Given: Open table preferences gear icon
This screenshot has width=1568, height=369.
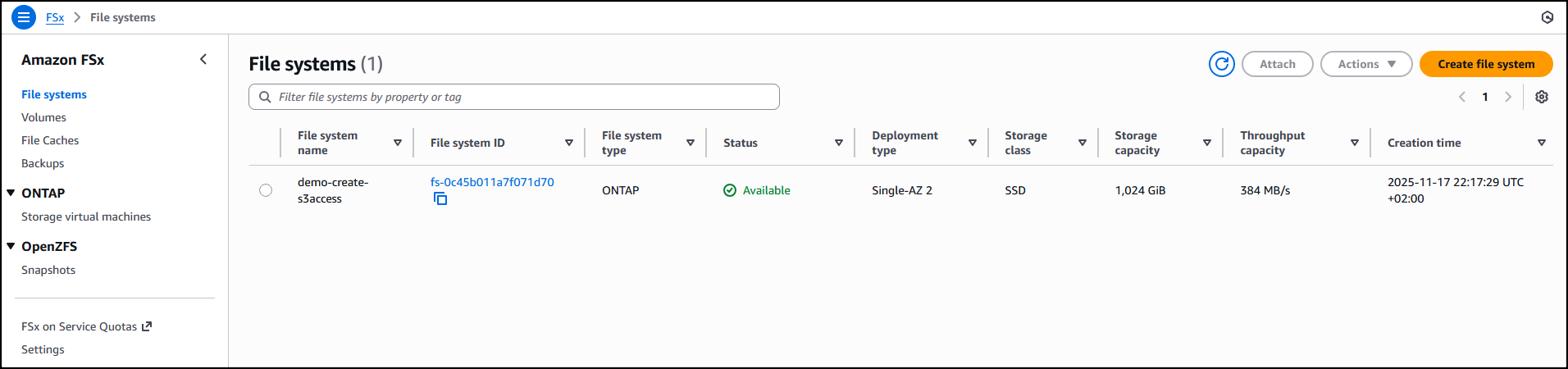Looking at the screenshot, I should click(1541, 97).
